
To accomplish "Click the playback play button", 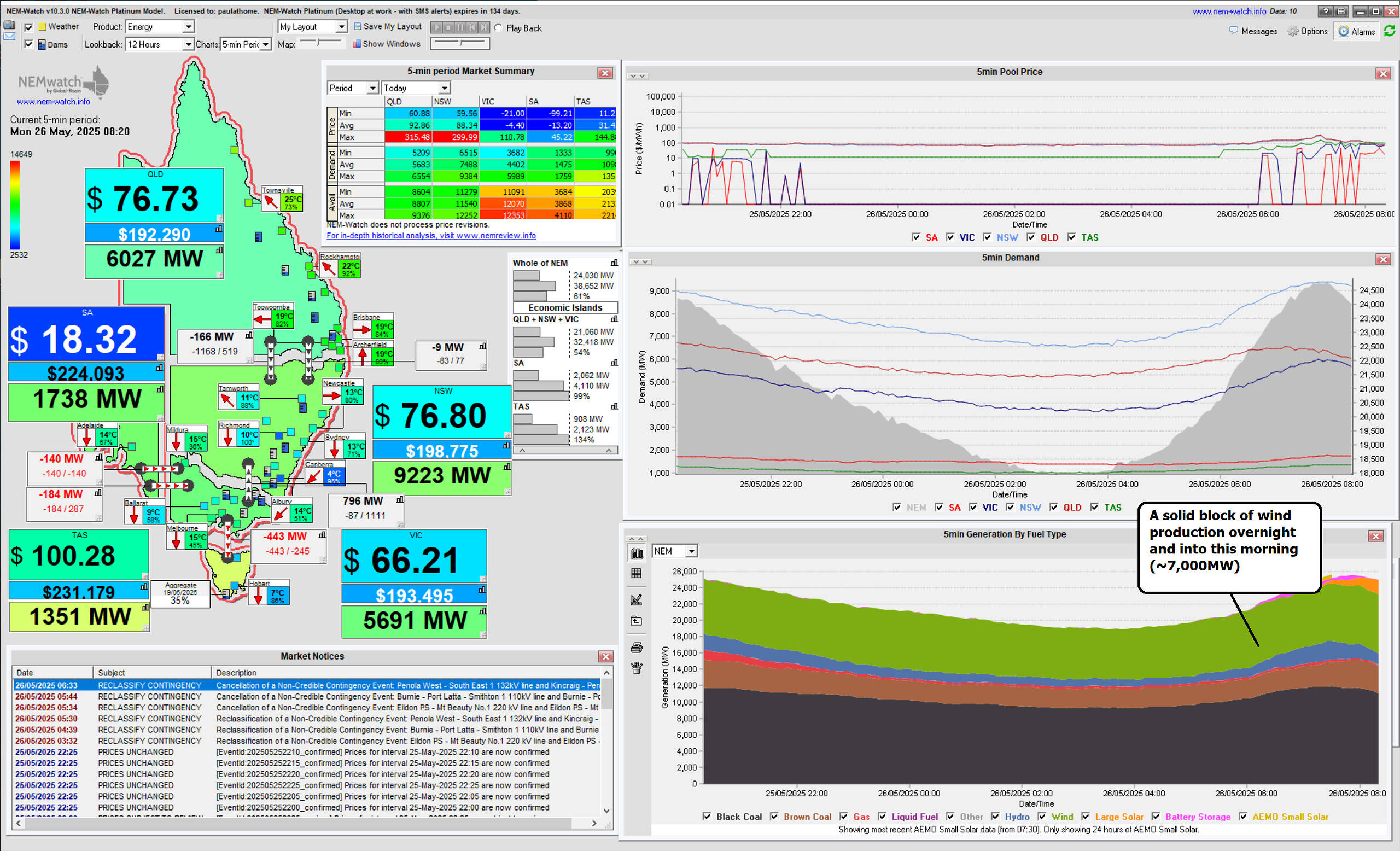I will pyautogui.click(x=436, y=27).
